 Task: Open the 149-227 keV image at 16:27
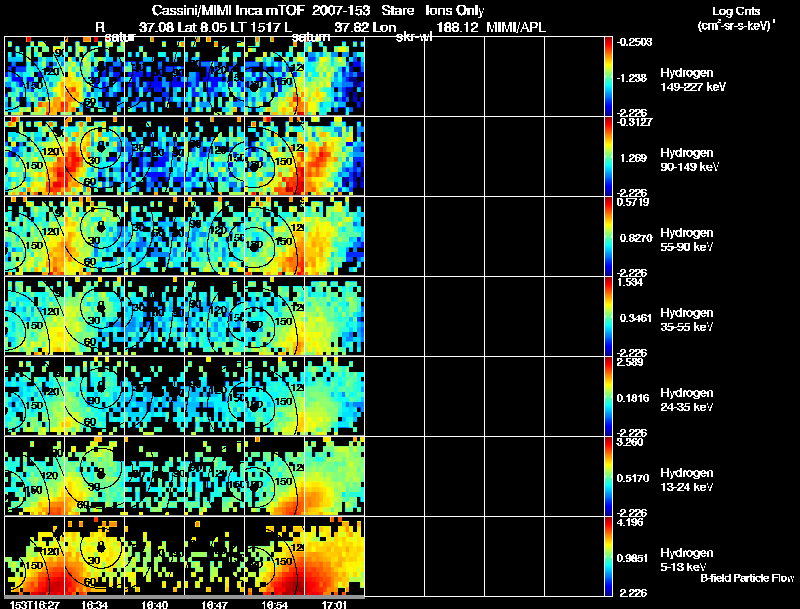pyautogui.click(x=35, y=76)
